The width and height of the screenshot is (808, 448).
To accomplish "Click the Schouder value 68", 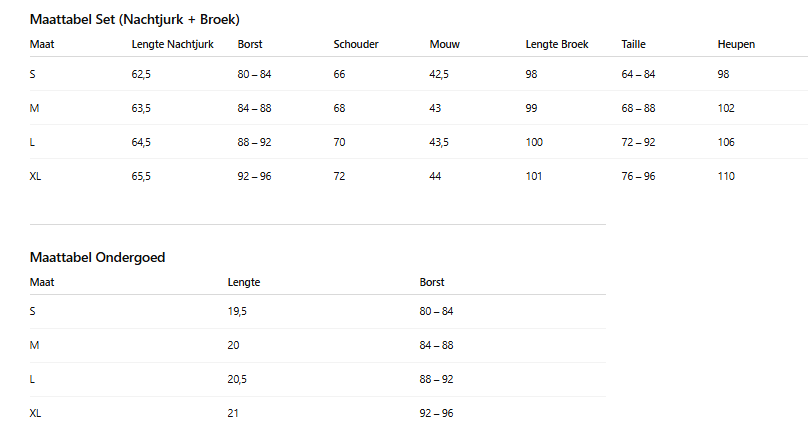I will click(340, 108).
